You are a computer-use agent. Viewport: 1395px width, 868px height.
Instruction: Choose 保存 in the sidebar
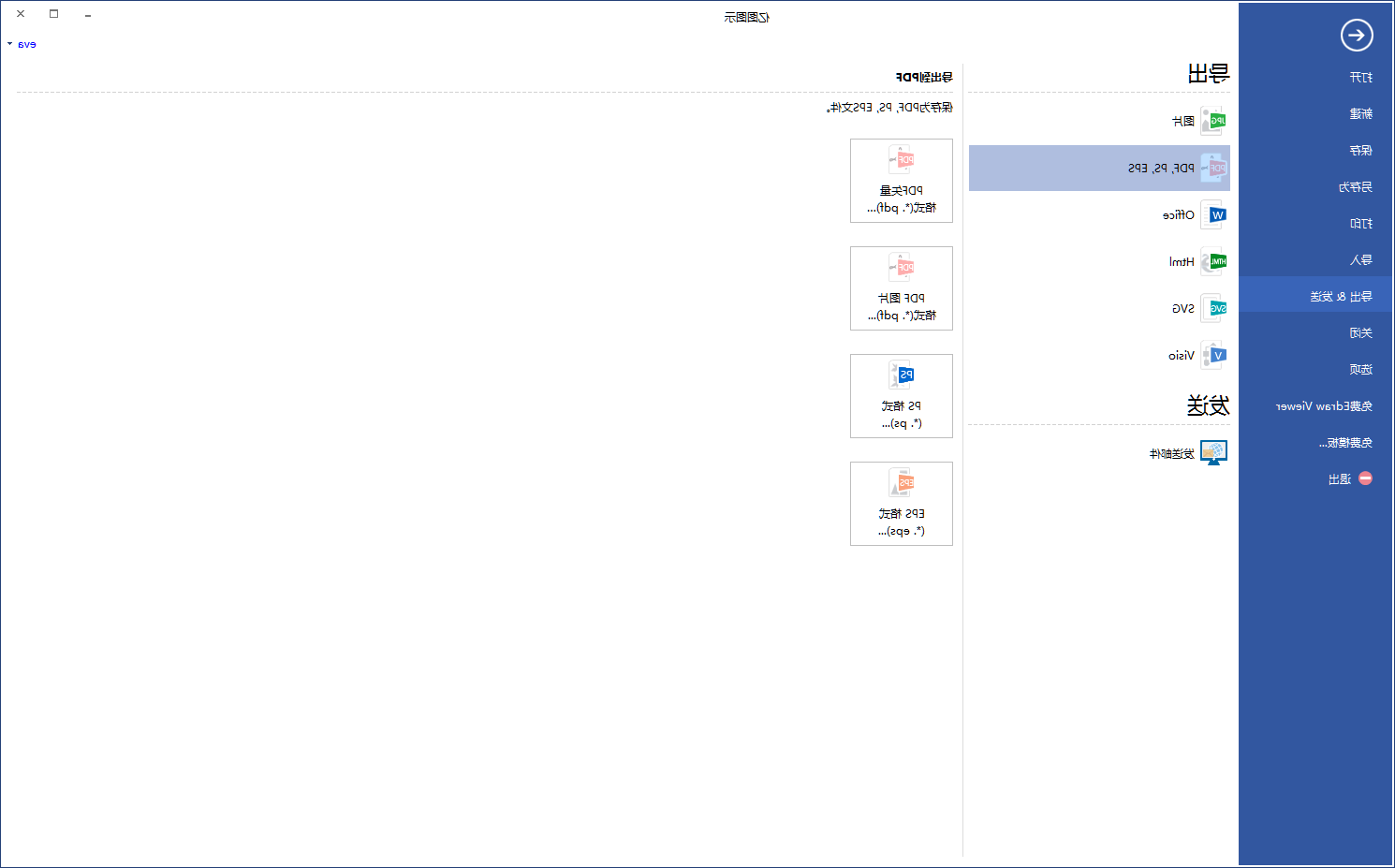tap(1361, 150)
